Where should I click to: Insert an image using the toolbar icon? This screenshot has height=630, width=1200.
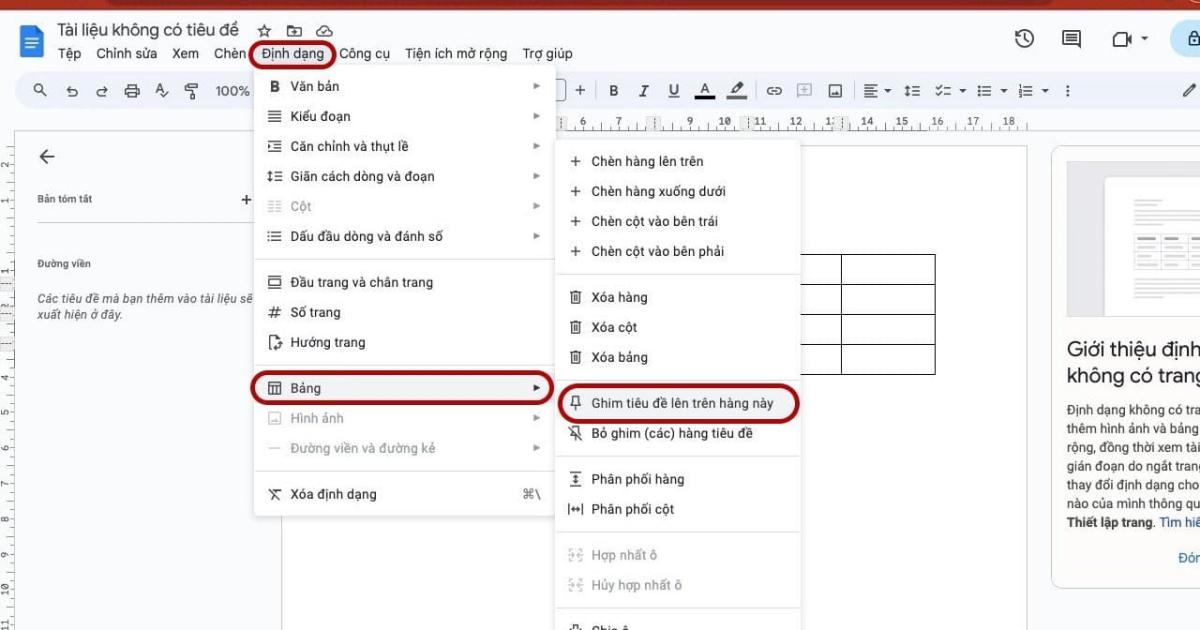tap(835, 90)
